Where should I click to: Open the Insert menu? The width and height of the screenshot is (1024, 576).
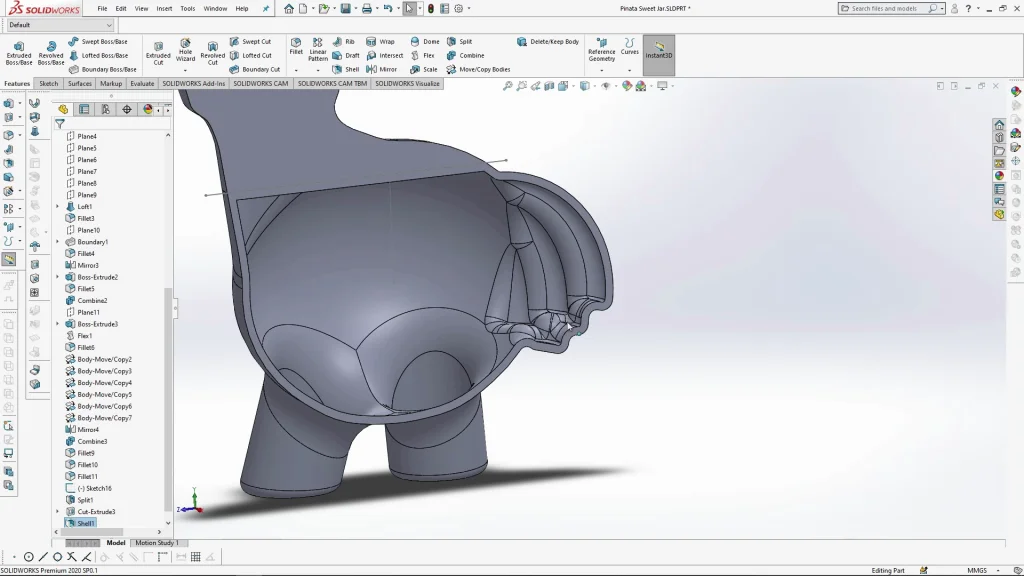(164, 8)
